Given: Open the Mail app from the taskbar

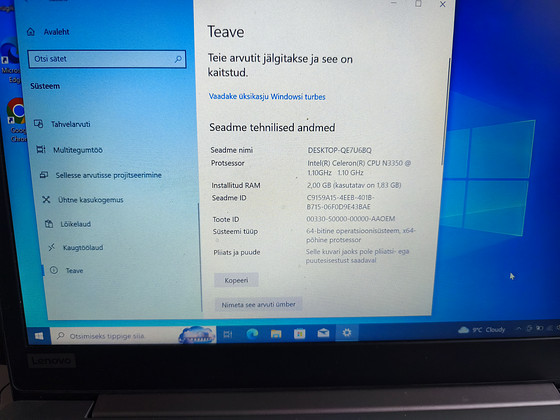Looking at the screenshot, I should click(x=323, y=333).
